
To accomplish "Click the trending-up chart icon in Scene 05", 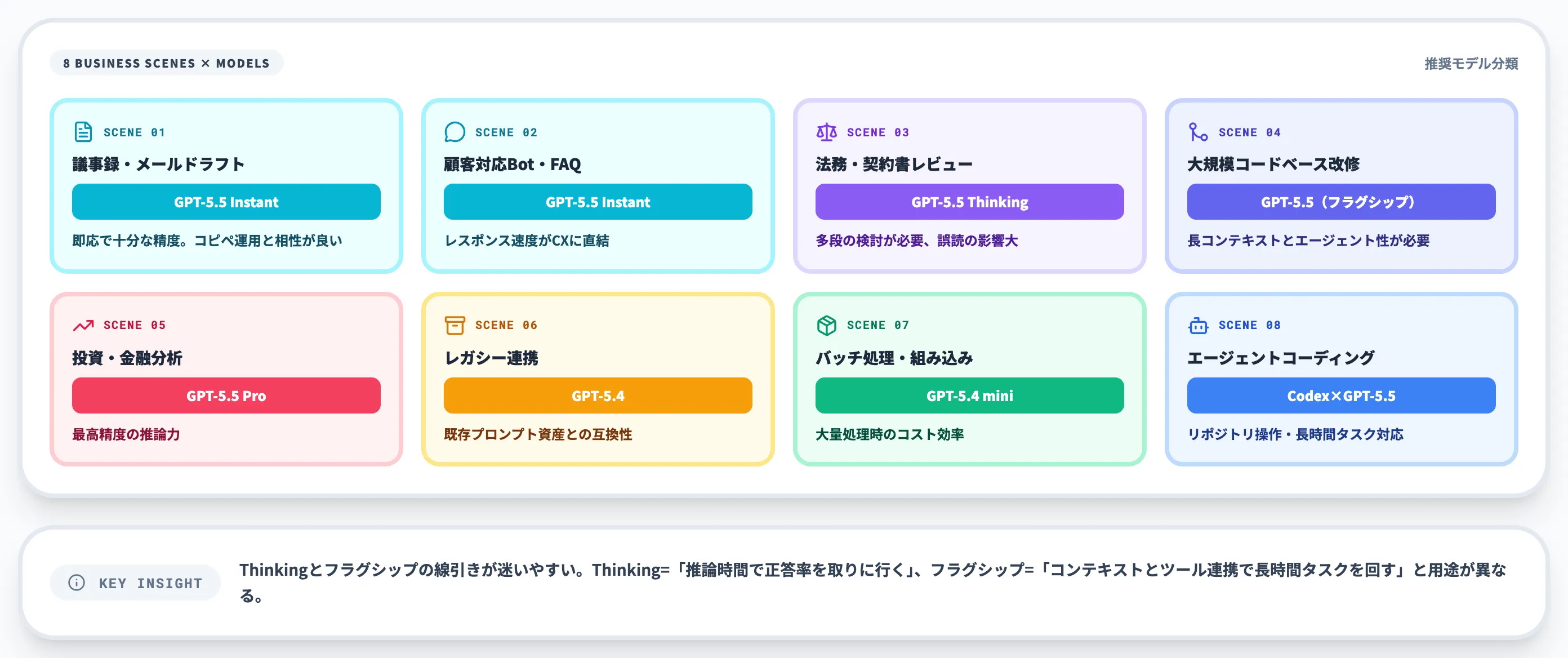I will 83,326.
